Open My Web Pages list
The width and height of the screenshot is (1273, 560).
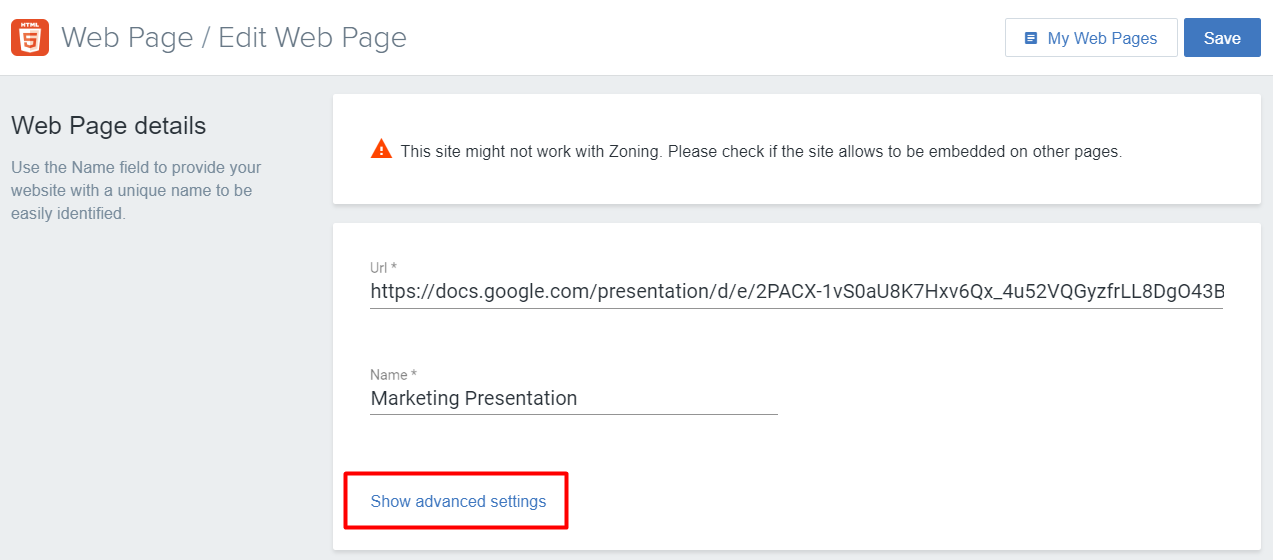(1091, 38)
